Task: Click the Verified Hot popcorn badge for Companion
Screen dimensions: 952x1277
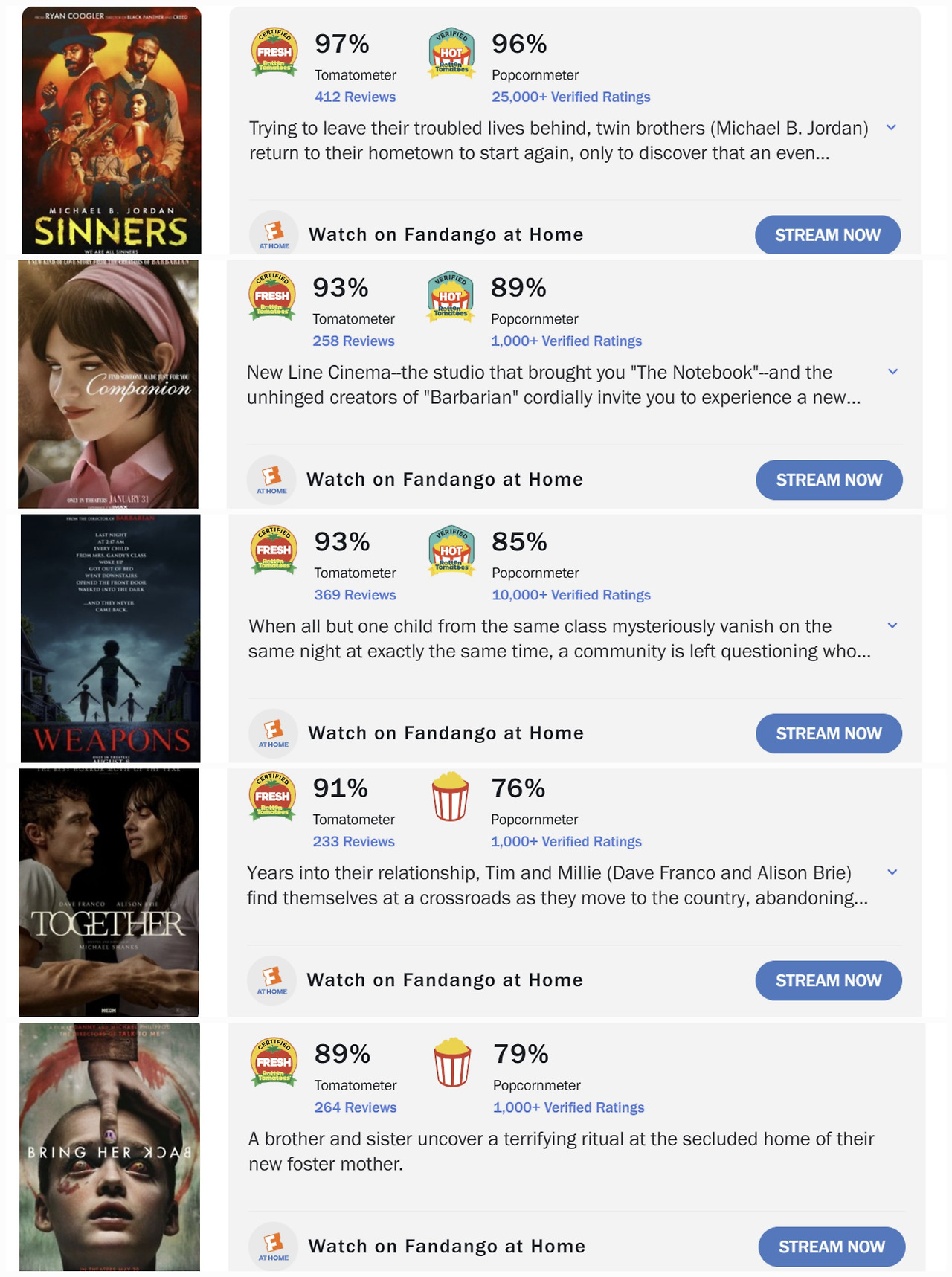Action: click(450, 297)
